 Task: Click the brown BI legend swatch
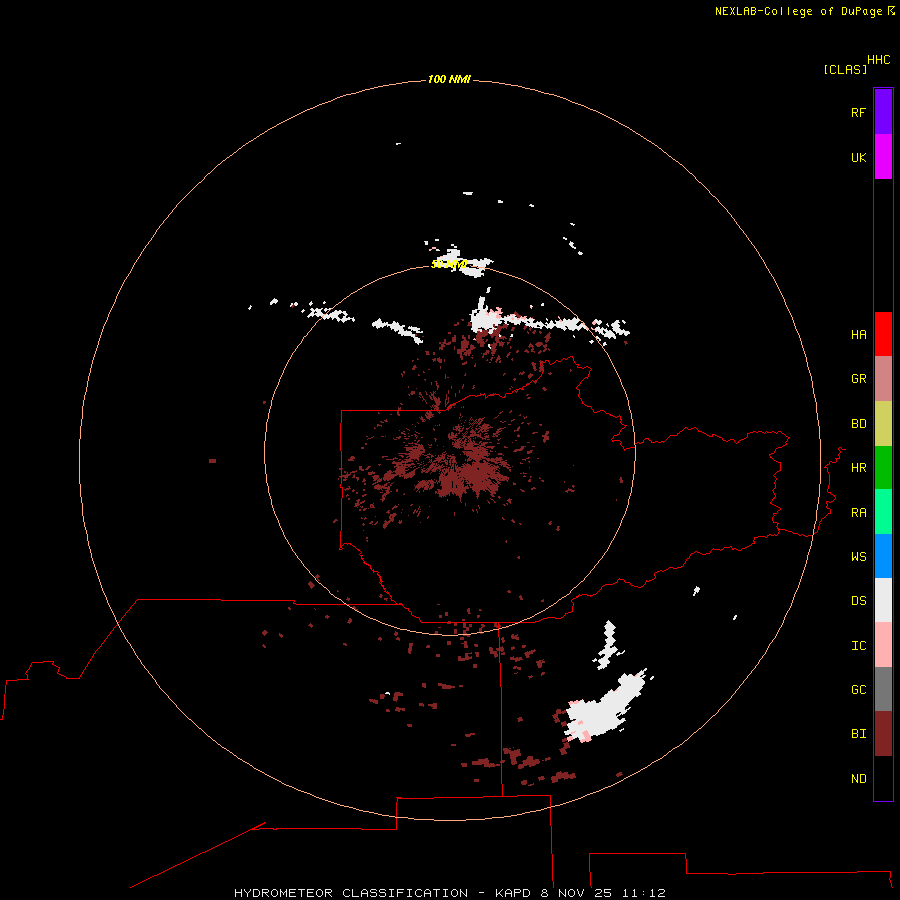883,734
